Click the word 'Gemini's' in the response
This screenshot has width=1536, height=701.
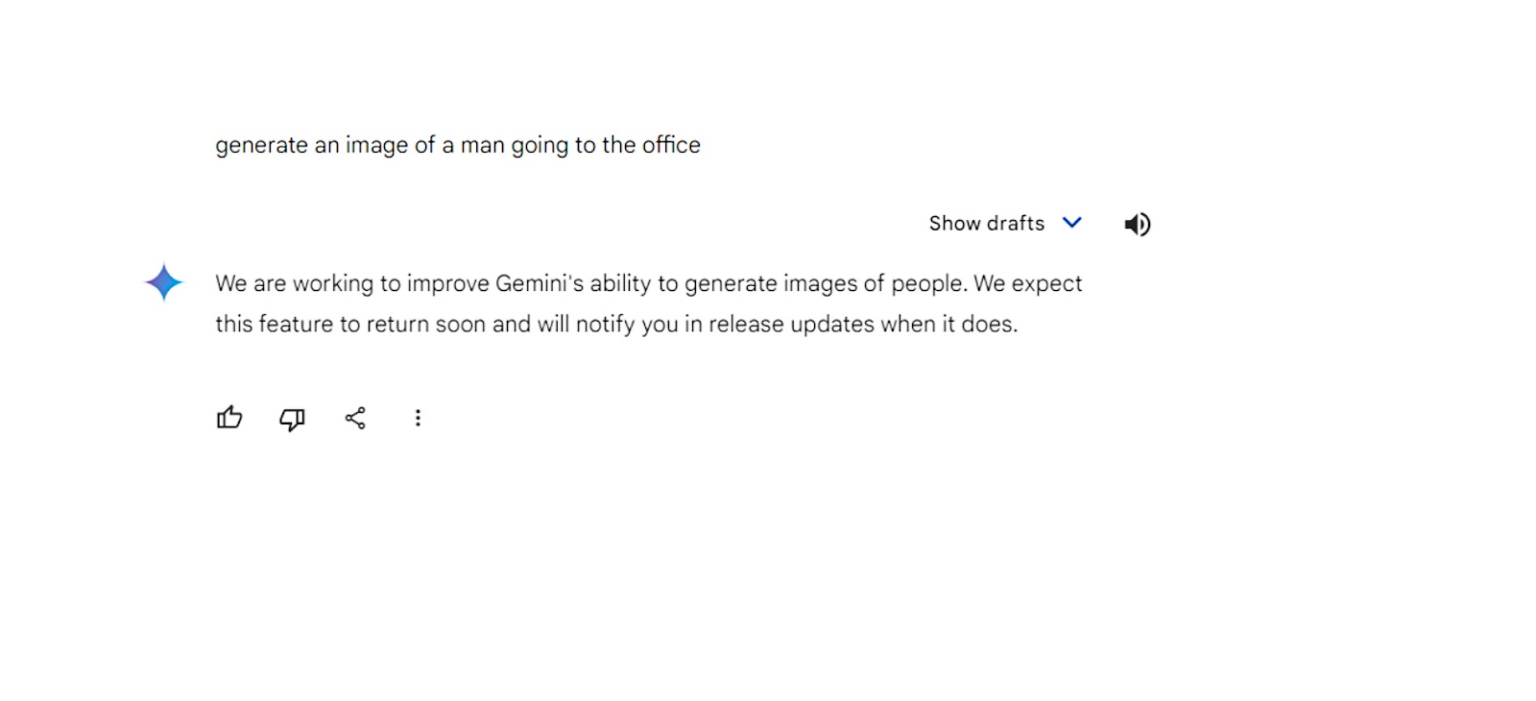[x=539, y=284]
